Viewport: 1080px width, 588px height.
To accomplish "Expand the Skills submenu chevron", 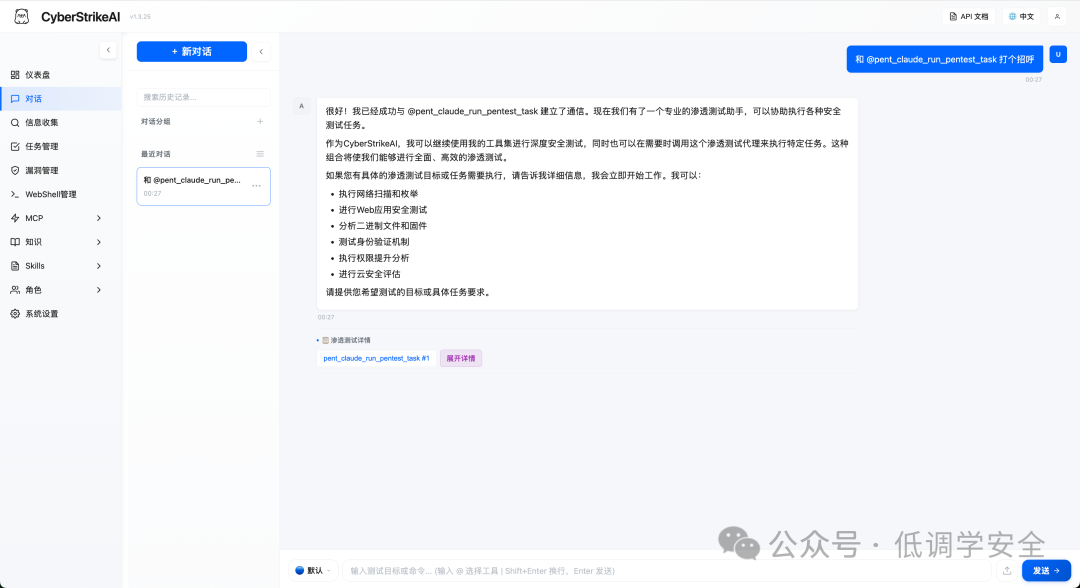I will click(x=98, y=266).
